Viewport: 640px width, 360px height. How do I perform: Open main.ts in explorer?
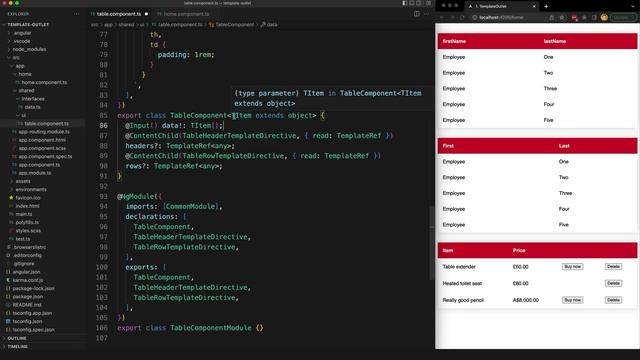click(24, 214)
